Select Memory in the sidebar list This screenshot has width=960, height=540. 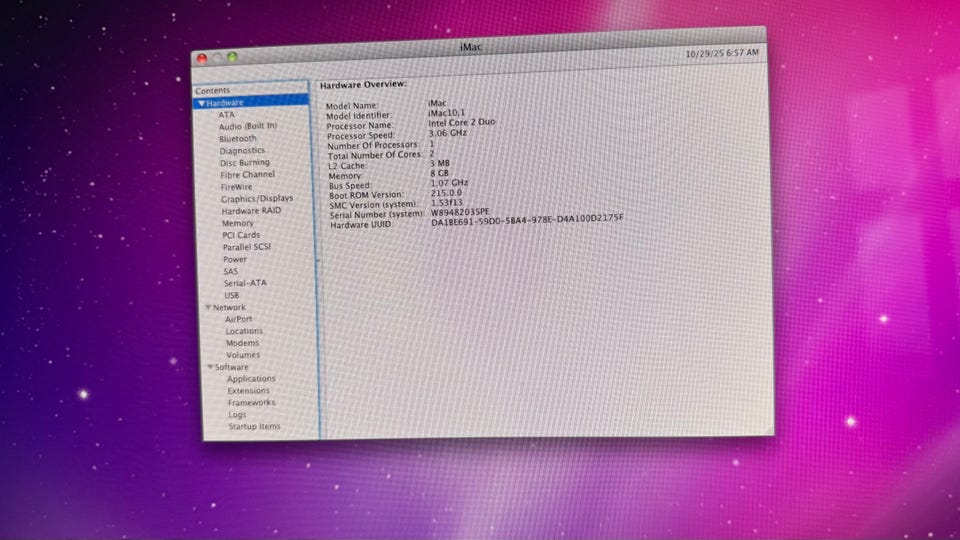coord(238,223)
